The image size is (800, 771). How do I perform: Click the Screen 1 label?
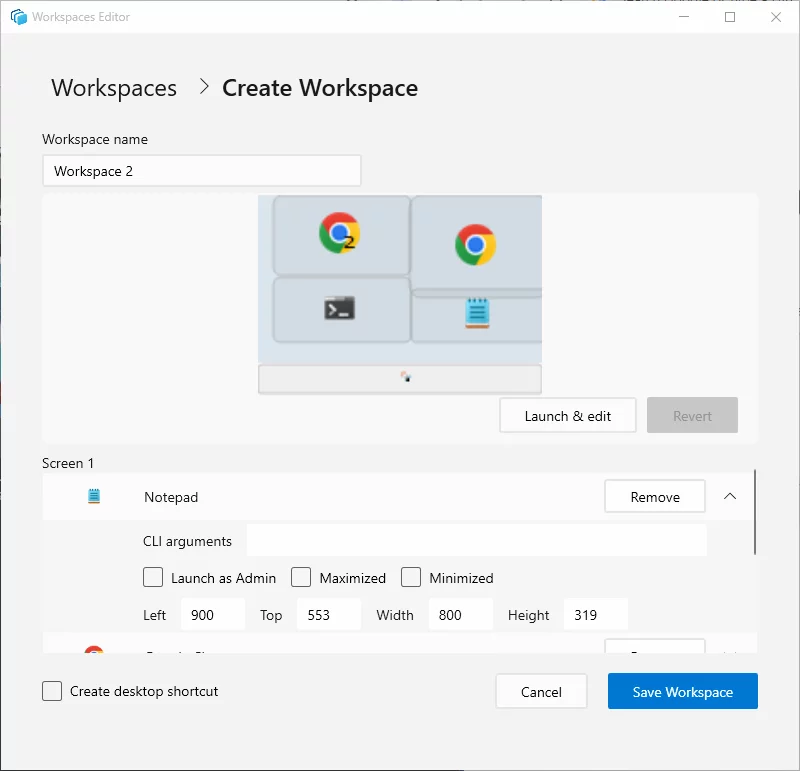(x=68, y=463)
